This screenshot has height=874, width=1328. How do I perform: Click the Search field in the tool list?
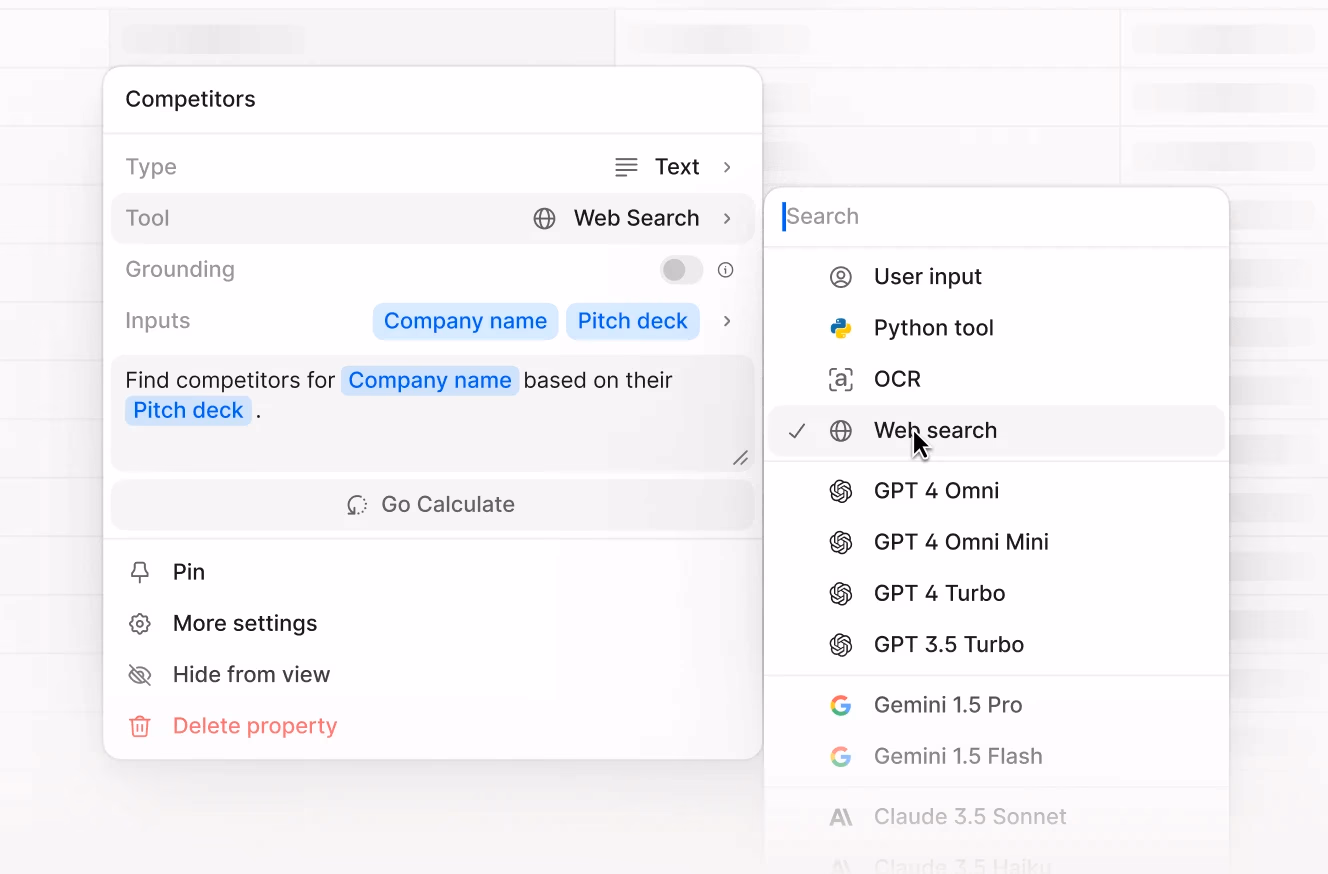pos(997,217)
